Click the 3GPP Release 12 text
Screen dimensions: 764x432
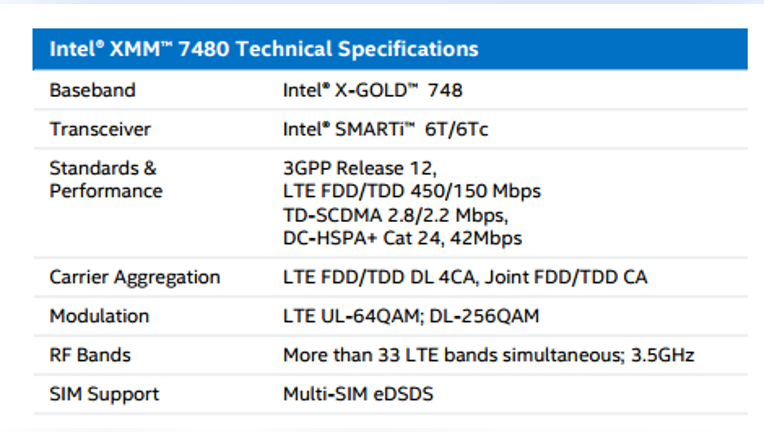click(360, 168)
